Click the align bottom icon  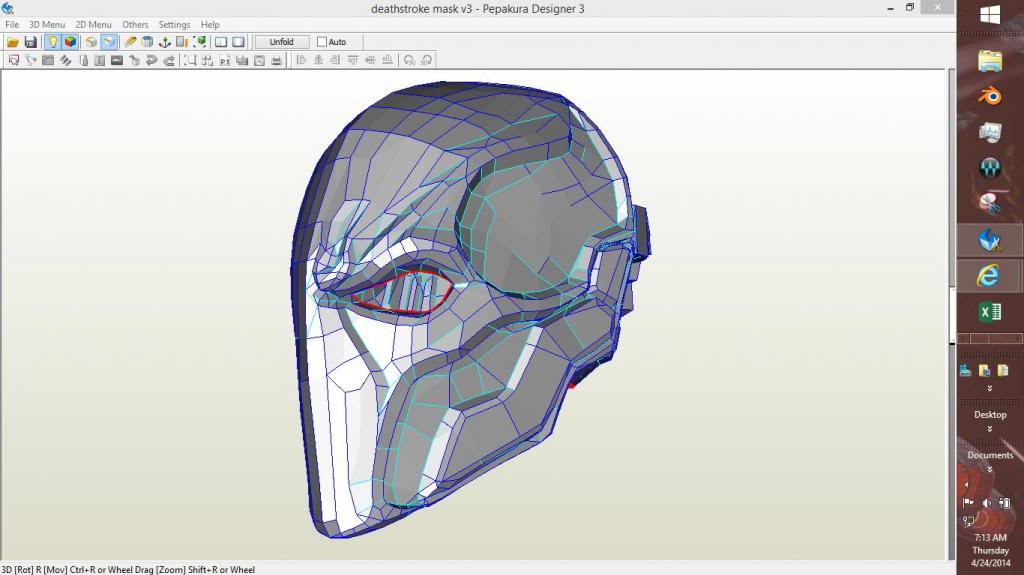(x=388, y=60)
